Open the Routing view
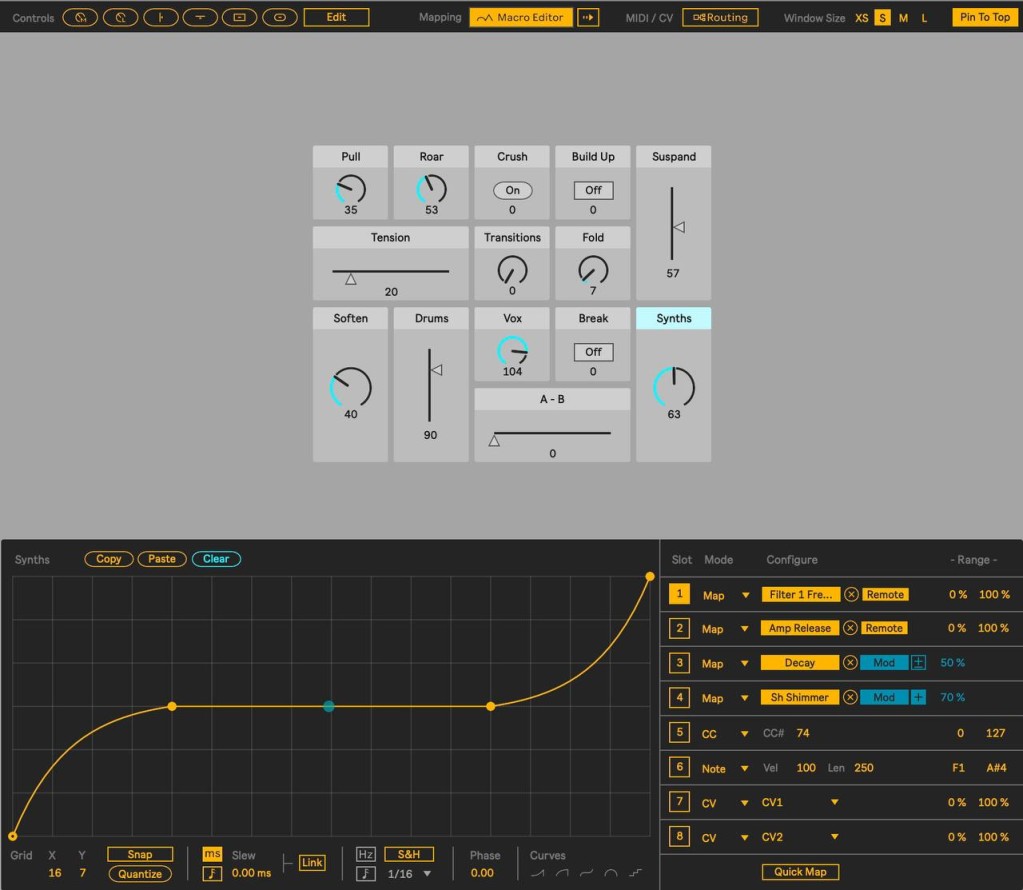 720,17
